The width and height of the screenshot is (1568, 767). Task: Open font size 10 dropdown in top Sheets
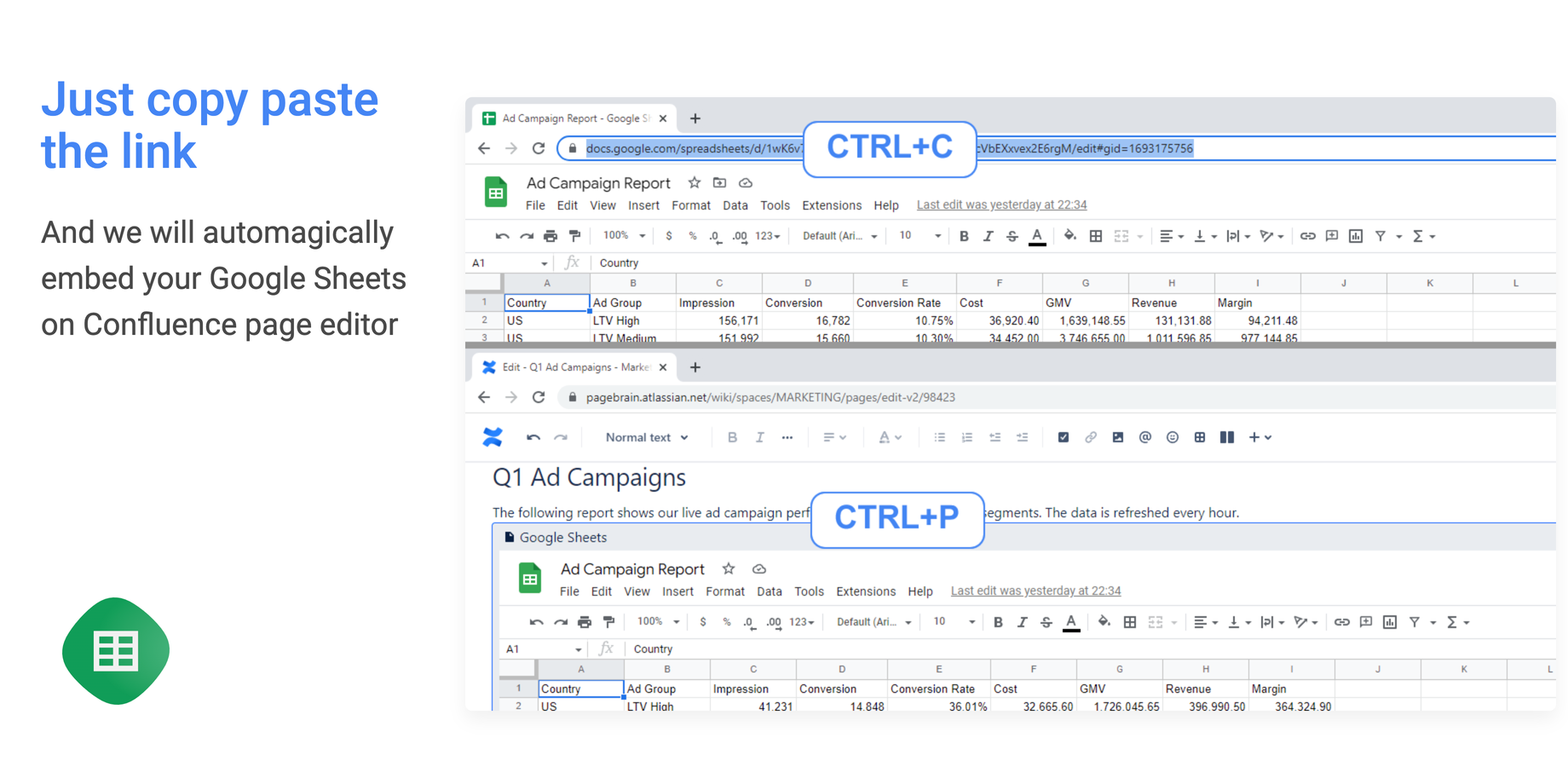pos(919,236)
